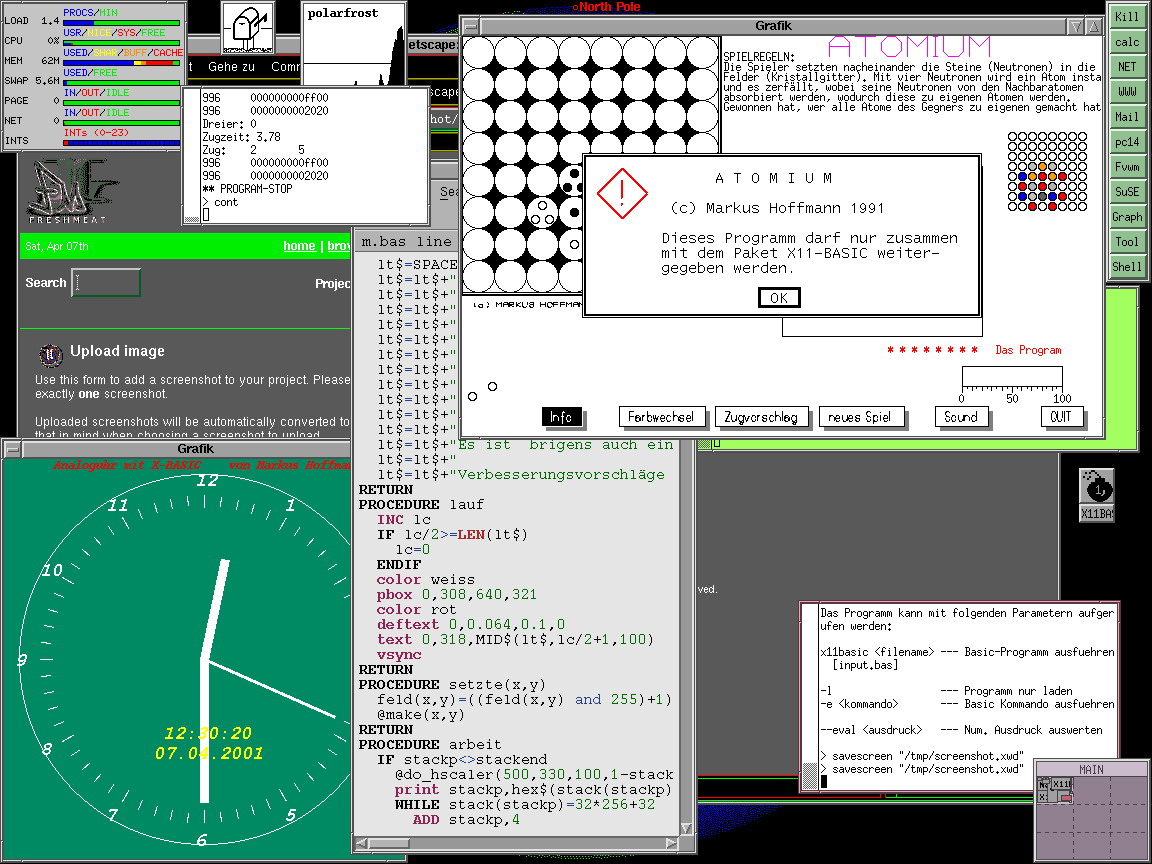Click the 'Zugzeit: 3.78' line in terminal
This screenshot has height=864, width=1152.
coord(242,137)
